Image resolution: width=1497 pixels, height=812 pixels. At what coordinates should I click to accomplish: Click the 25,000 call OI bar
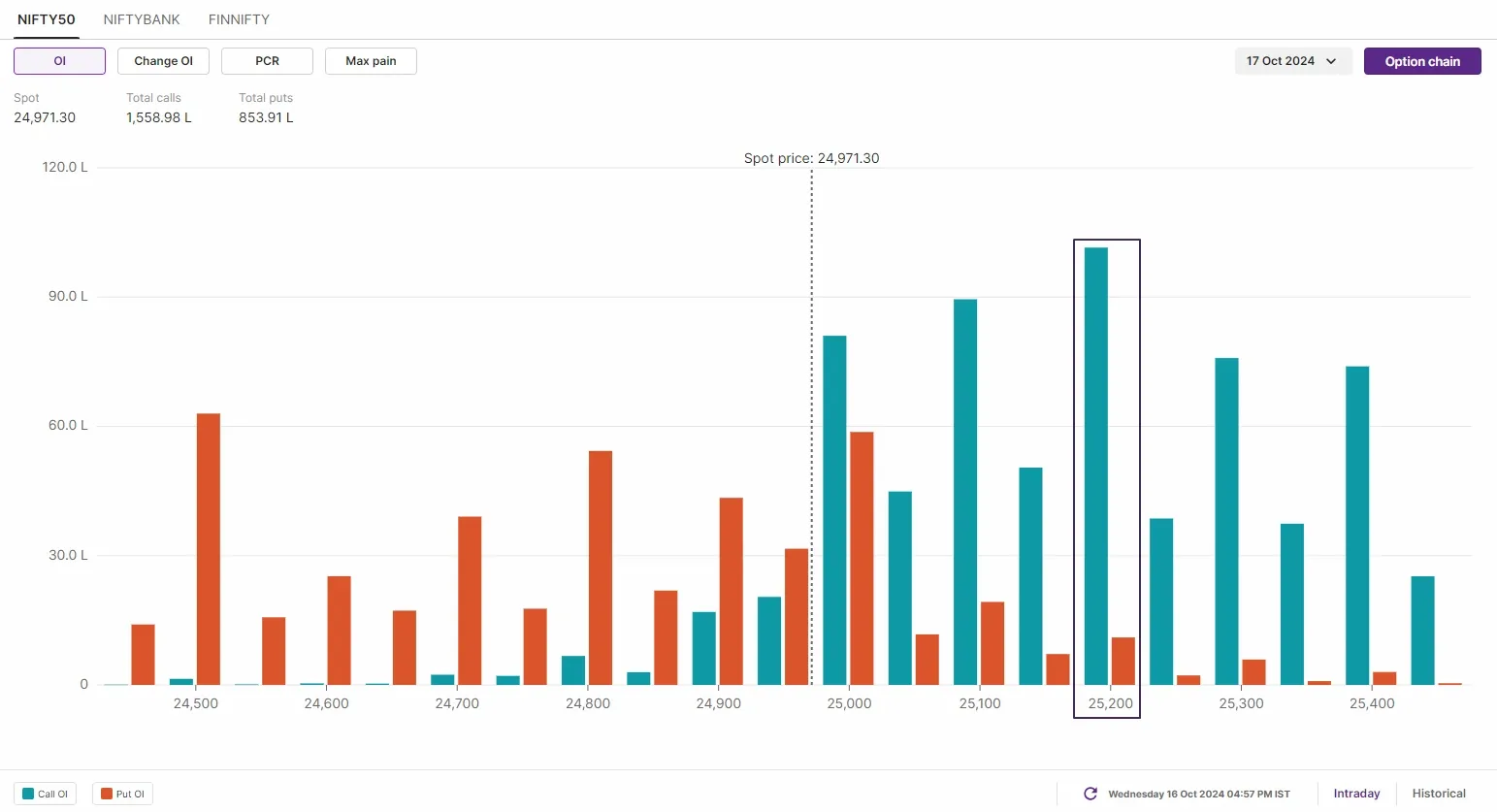coord(834,510)
